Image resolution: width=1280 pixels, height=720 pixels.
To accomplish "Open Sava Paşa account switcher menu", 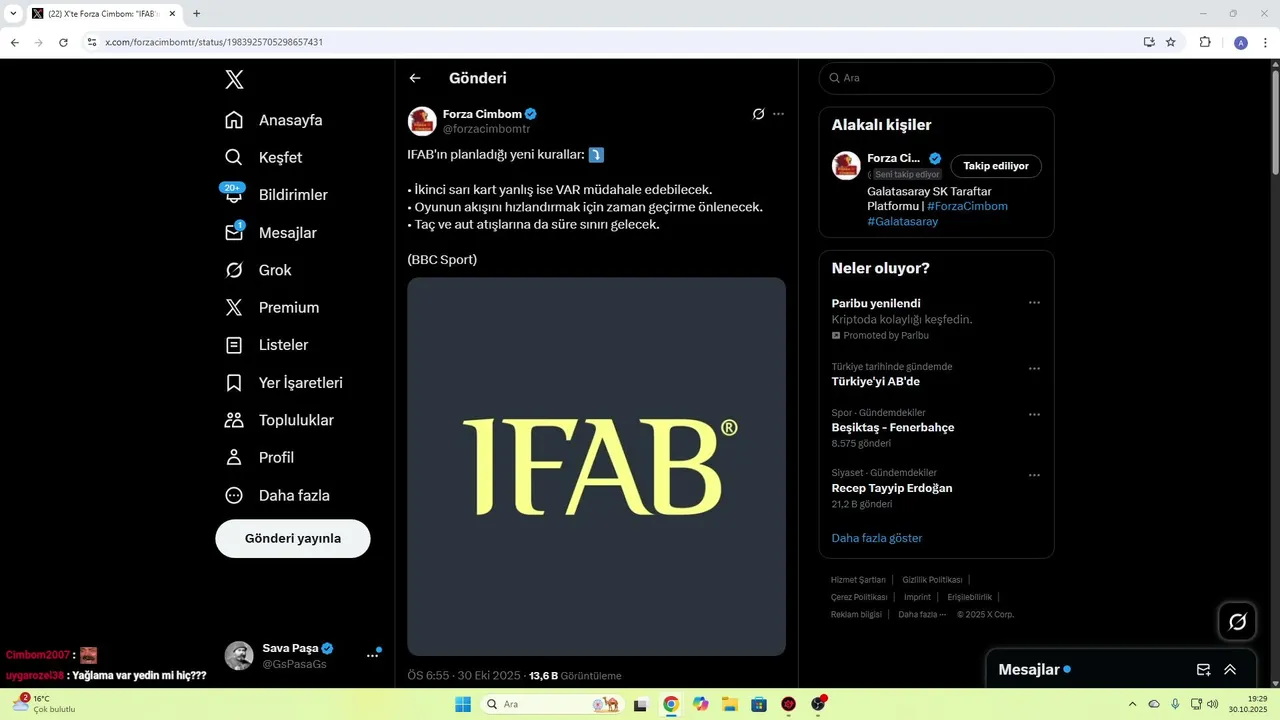I will point(372,656).
